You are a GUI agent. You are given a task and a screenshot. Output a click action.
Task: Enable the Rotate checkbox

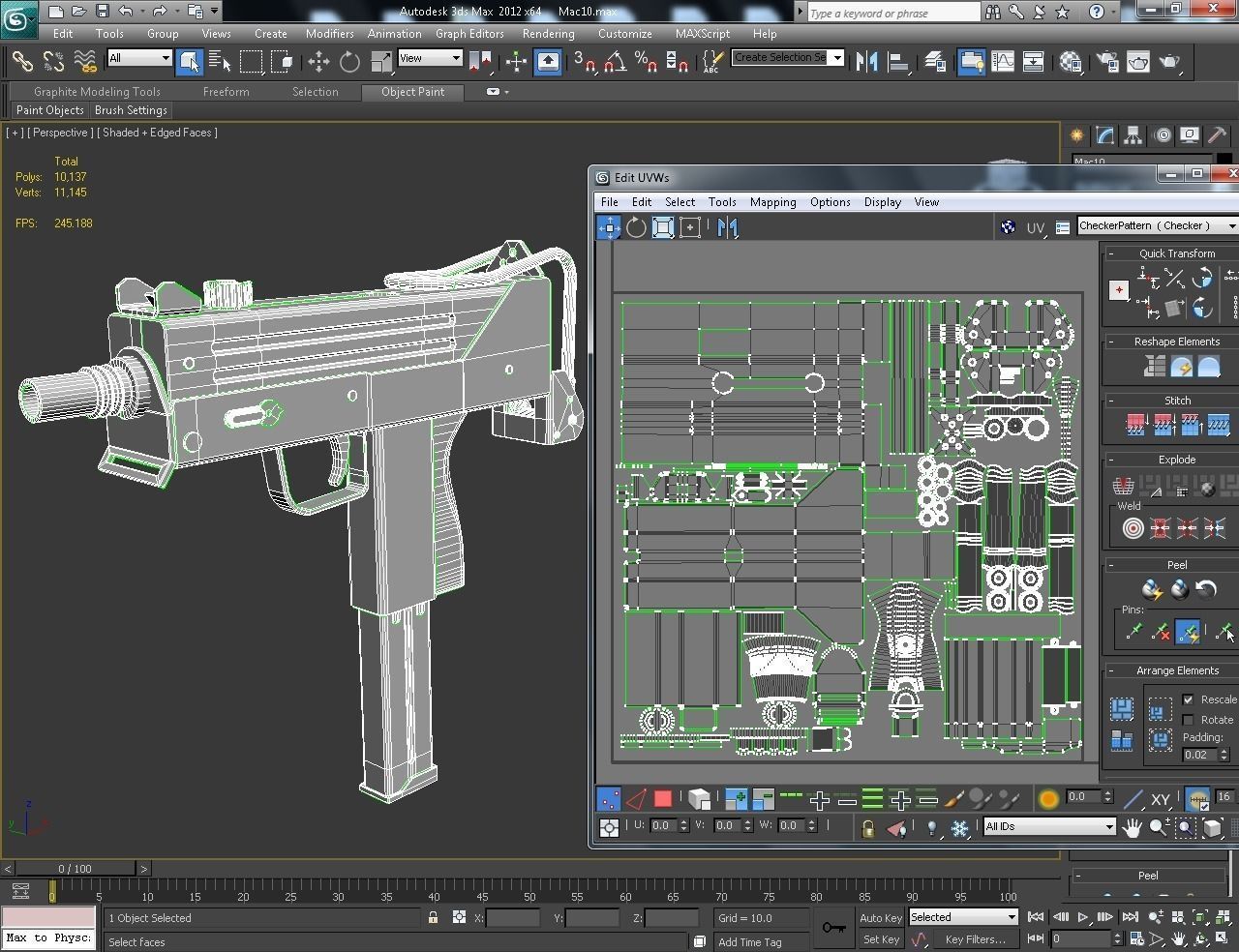point(1188,720)
